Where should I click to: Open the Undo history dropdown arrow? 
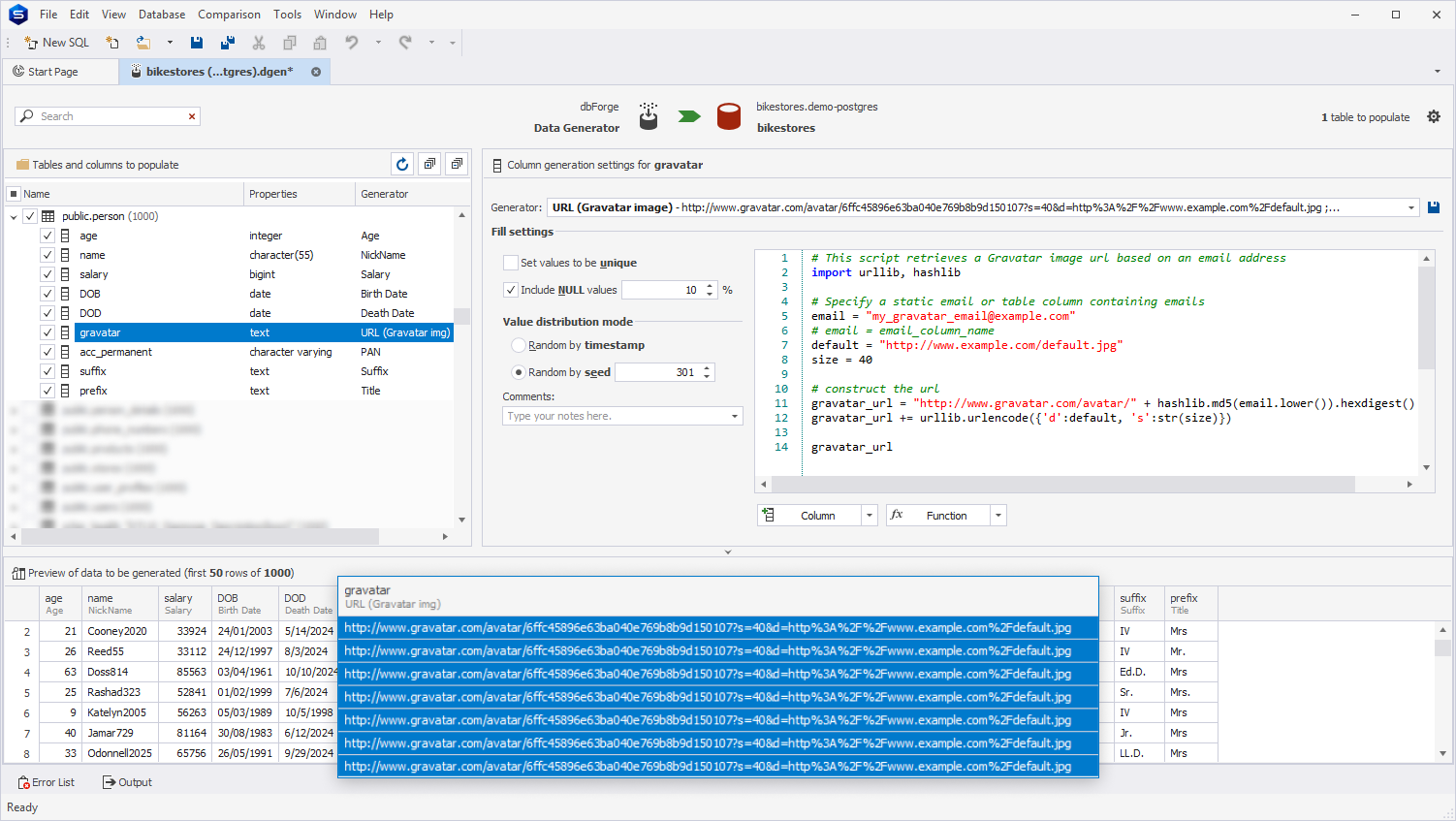point(378,43)
